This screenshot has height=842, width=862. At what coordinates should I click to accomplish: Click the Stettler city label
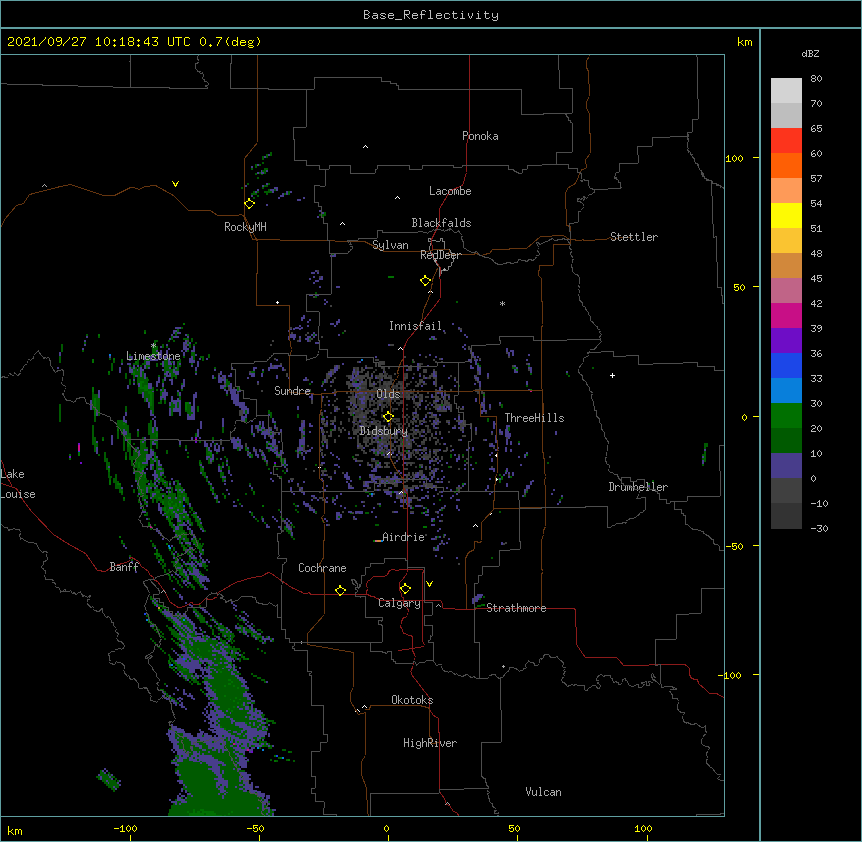point(634,237)
